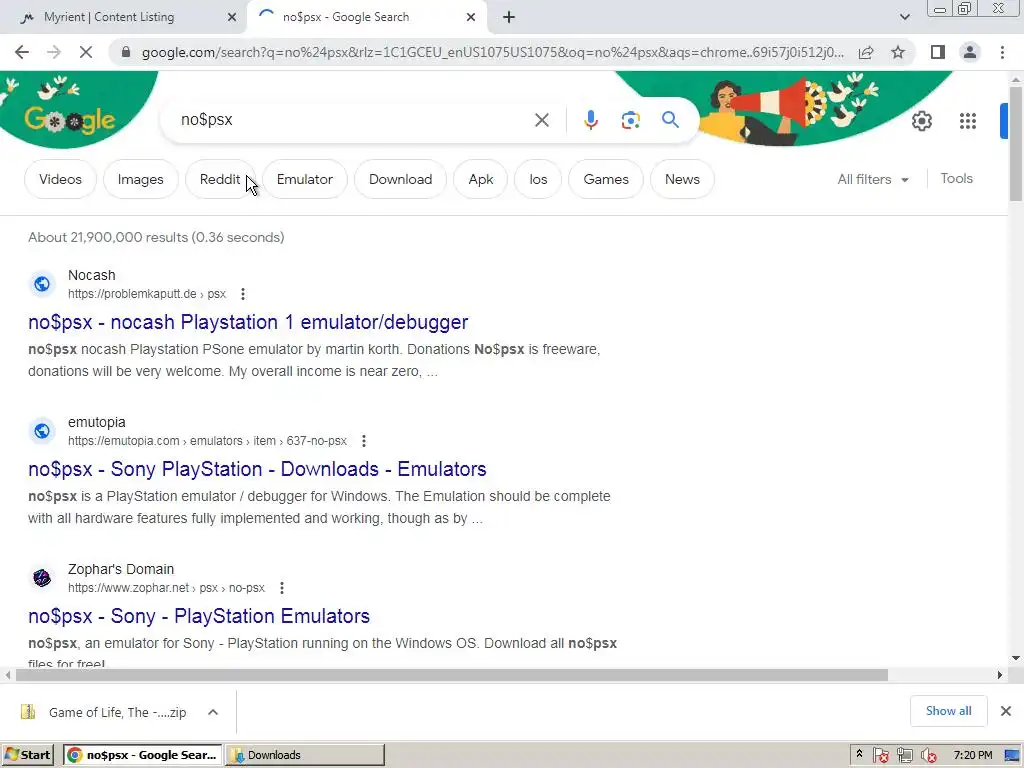Click scroll right arrow on horizontal scrollbar
Viewport: 1024px width, 768px height.
click(999, 675)
